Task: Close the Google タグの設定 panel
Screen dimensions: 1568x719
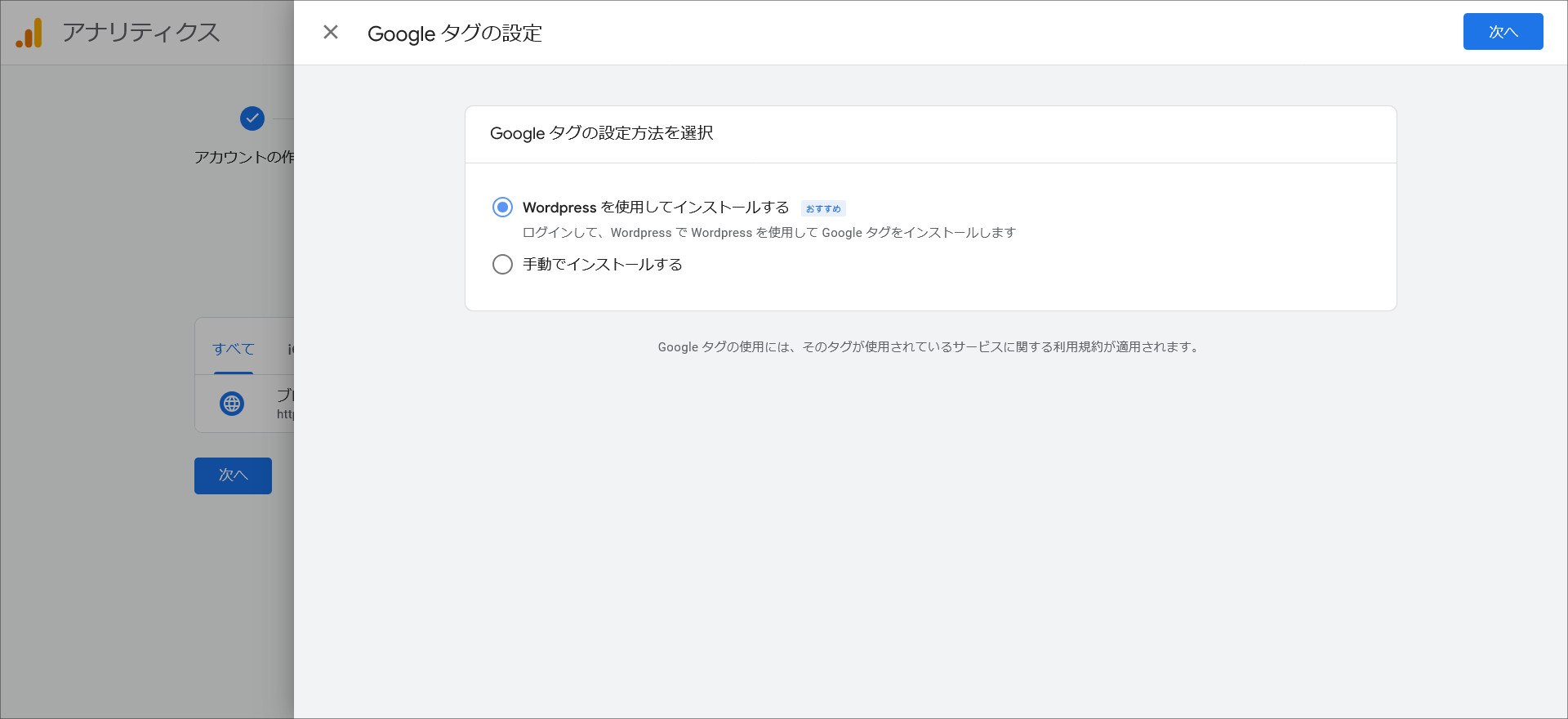Action: [331, 32]
